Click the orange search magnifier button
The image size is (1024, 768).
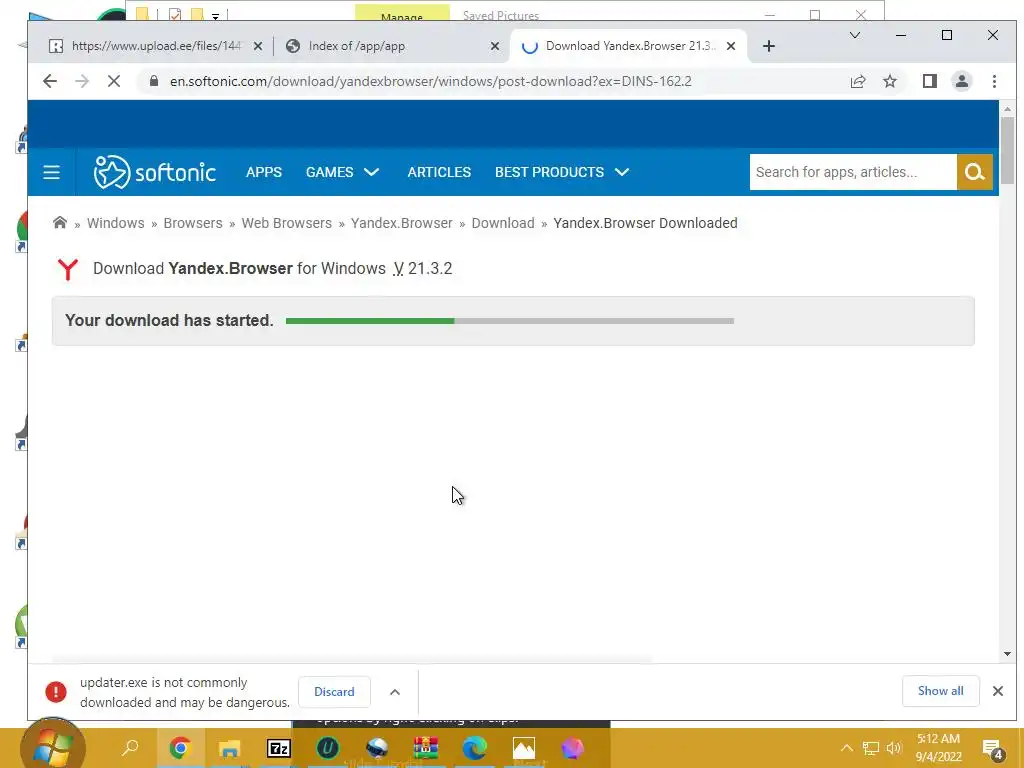point(974,172)
